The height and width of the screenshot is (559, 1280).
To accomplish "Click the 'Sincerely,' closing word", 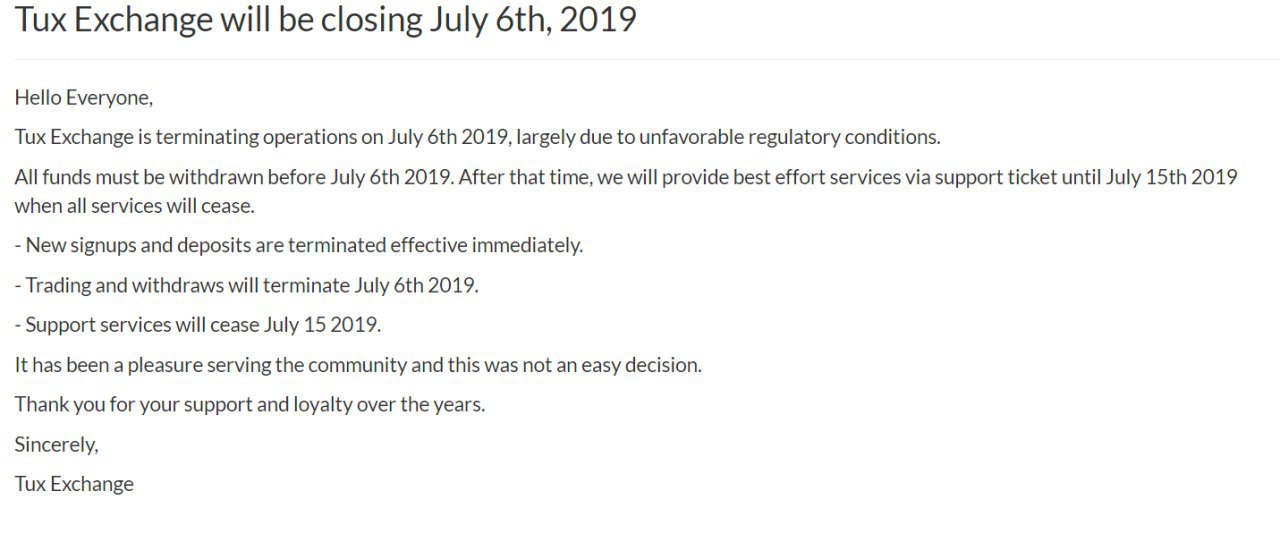I will pyautogui.click(x=56, y=444).
